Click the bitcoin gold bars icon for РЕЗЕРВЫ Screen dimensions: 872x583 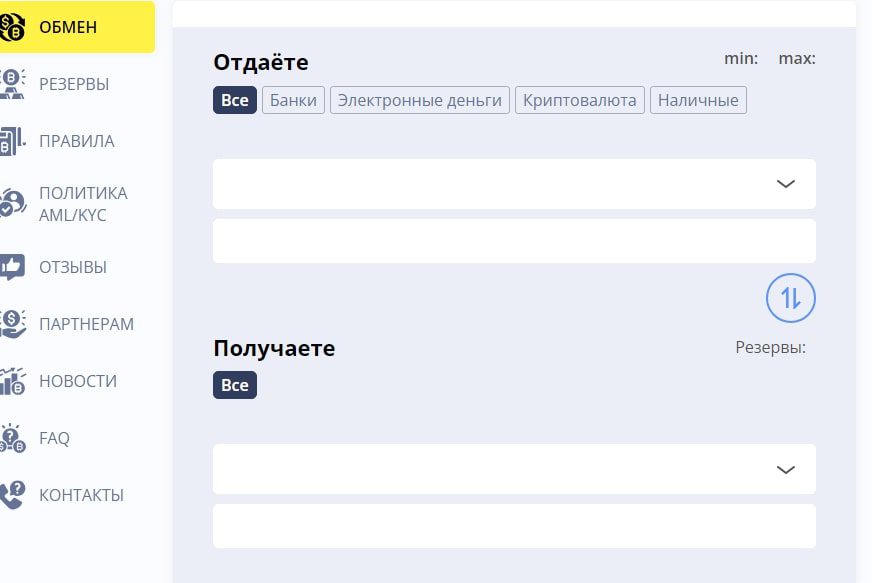(x=12, y=84)
